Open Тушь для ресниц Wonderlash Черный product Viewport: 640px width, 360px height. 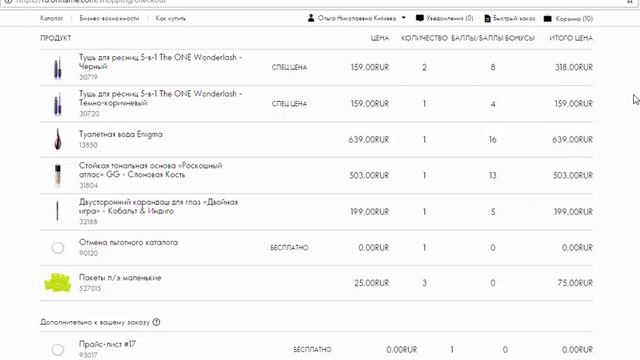160,62
